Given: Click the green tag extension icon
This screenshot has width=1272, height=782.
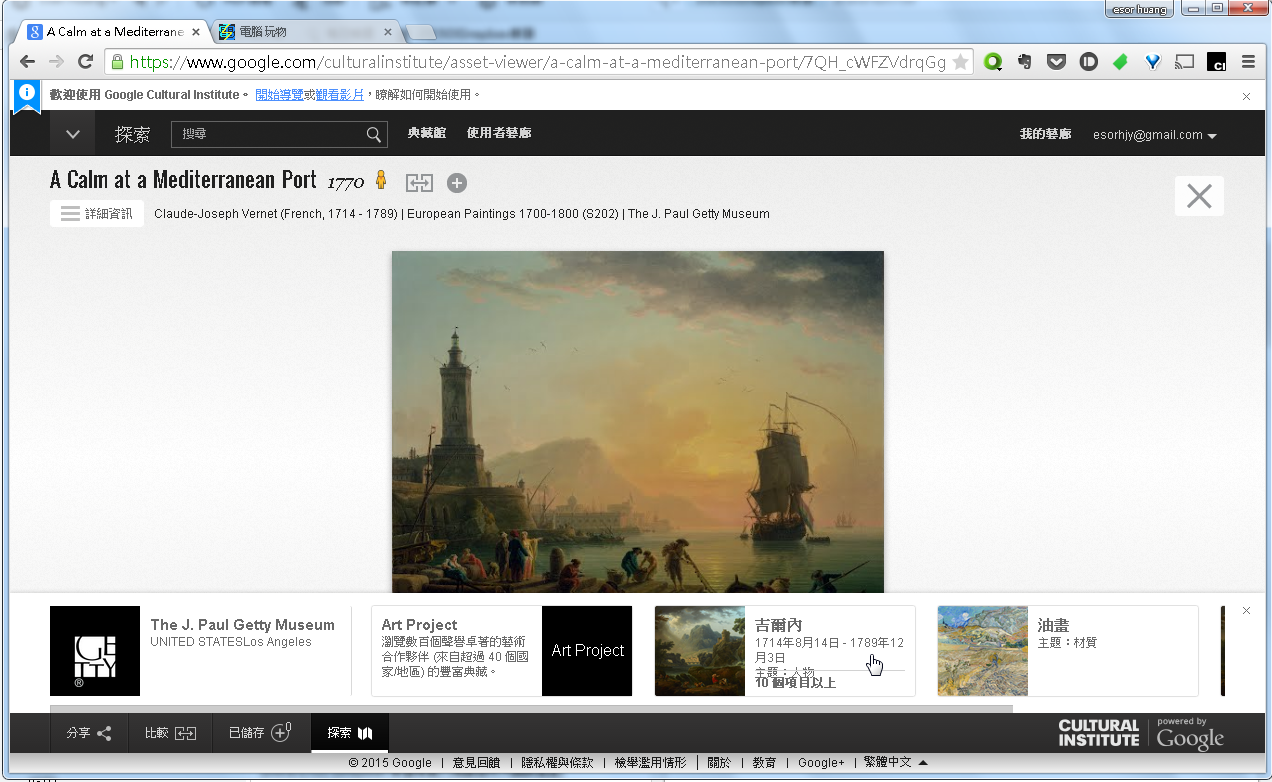Looking at the screenshot, I should click(1120, 62).
